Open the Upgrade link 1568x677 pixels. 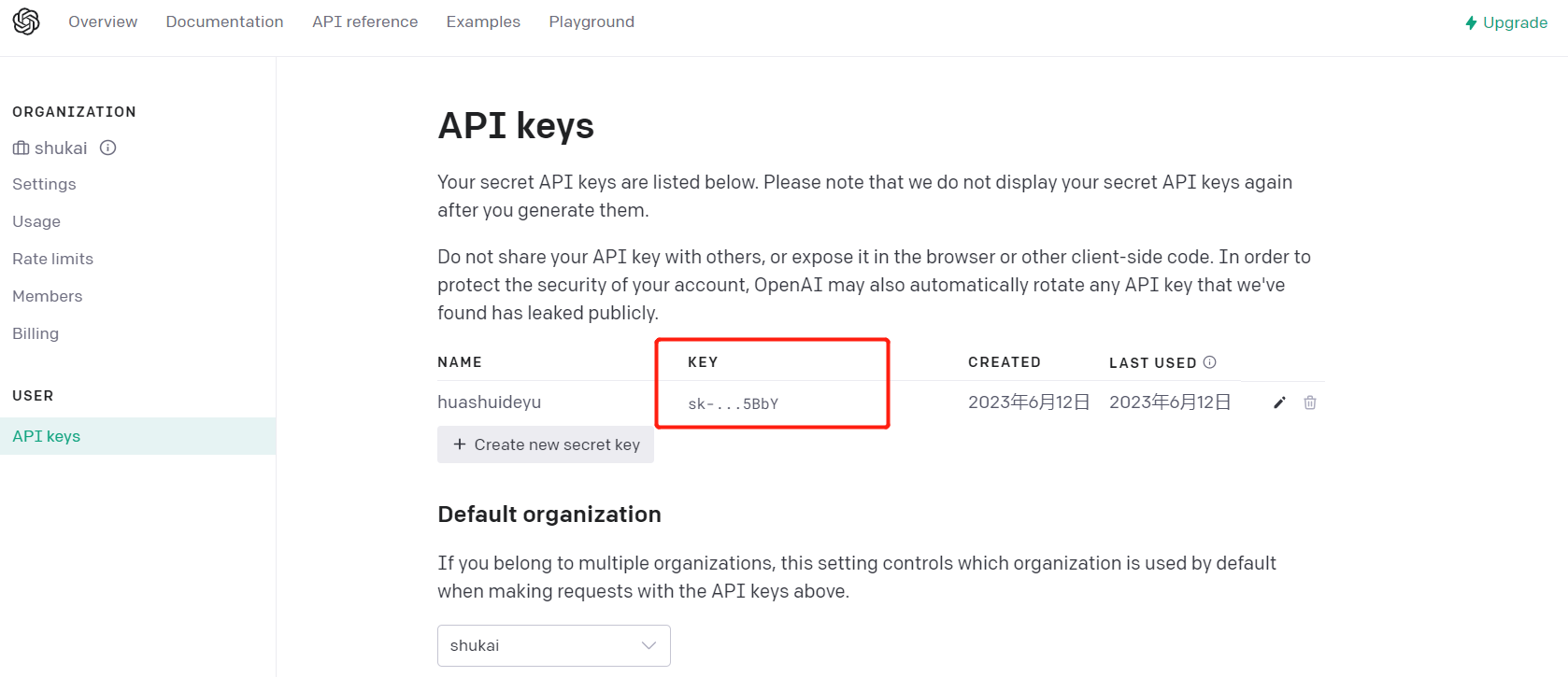1505,22
